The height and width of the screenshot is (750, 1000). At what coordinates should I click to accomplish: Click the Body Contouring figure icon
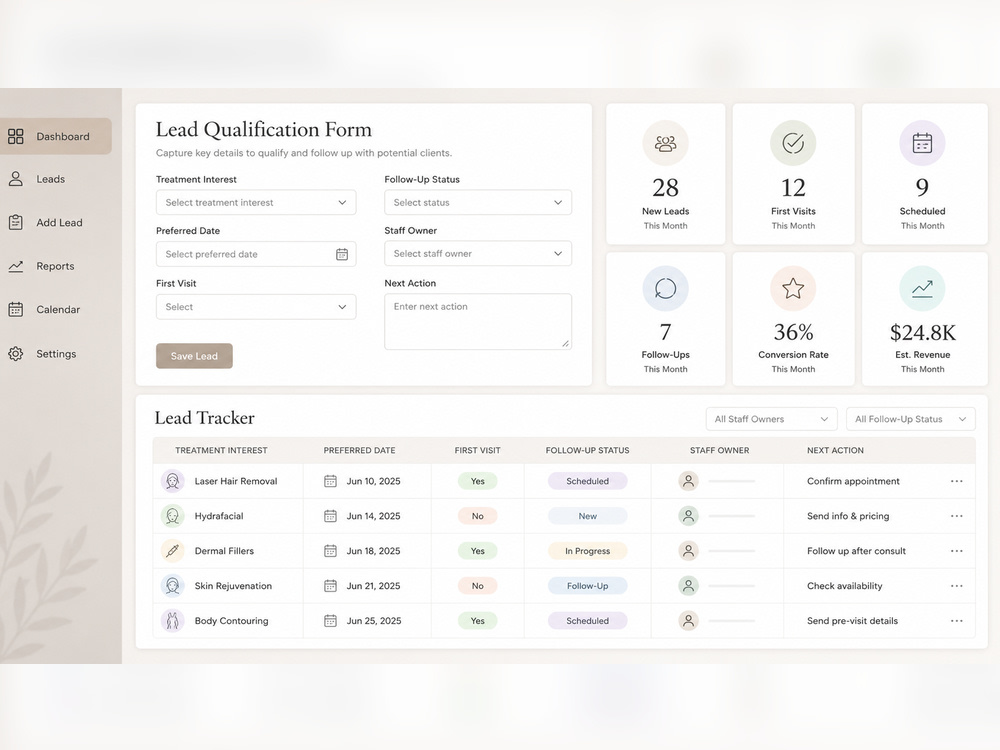pyautogui.click(x=172, y=621)
